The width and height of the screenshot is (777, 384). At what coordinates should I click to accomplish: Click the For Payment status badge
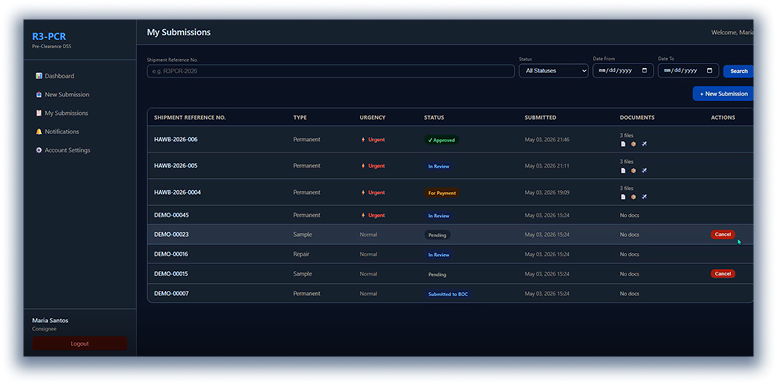[x=442, y=193]
